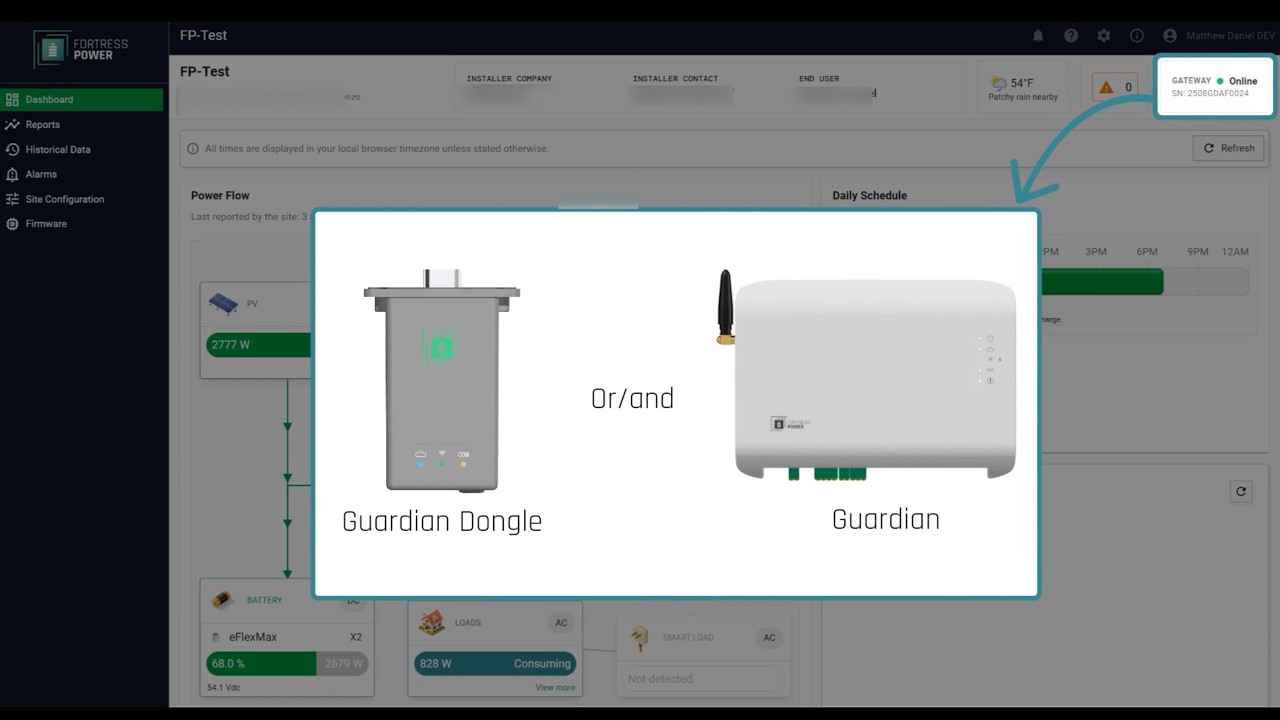Click the weather 54°F widget
Image resolution: width=1280 pixels, height=720 pixels.
point(1023,89)
